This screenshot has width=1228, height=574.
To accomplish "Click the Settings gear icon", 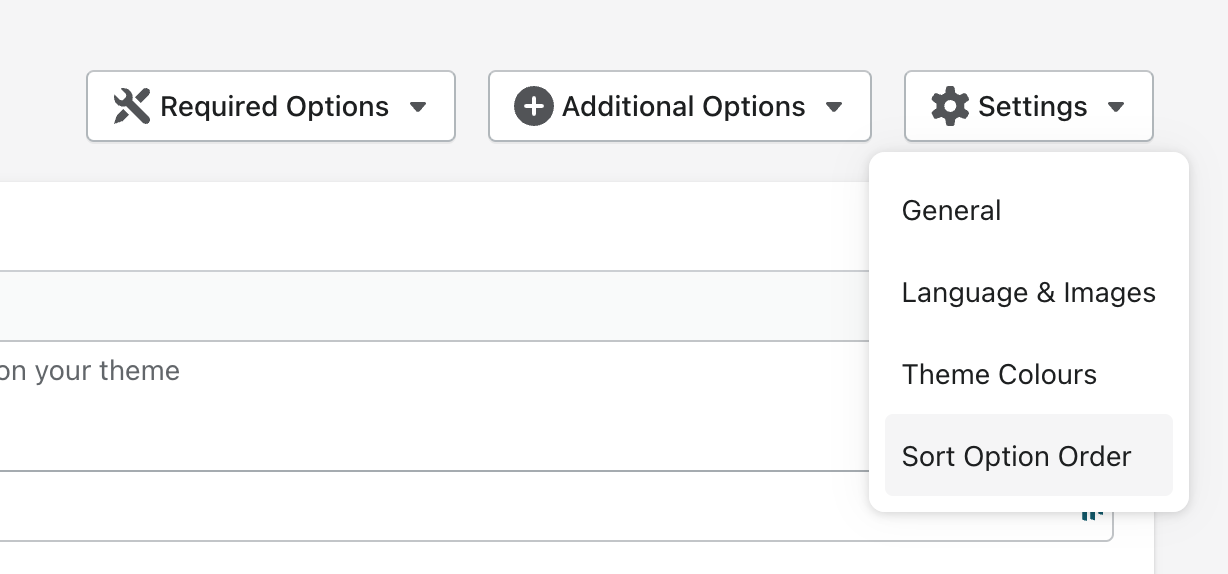I will coord(950,106).
